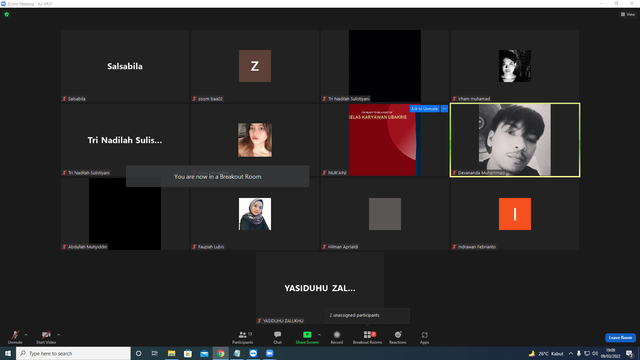640x360 pixels.
Task: Select Devananda Muhammad's highlighted tile
Action: [515, 140]
